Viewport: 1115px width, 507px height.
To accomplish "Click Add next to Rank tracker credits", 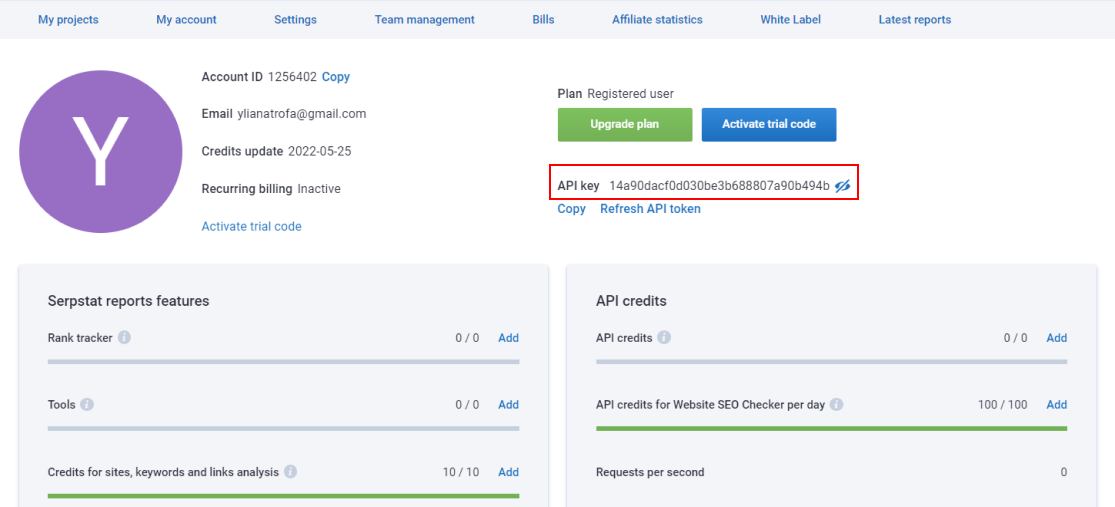I will (508, 338).
